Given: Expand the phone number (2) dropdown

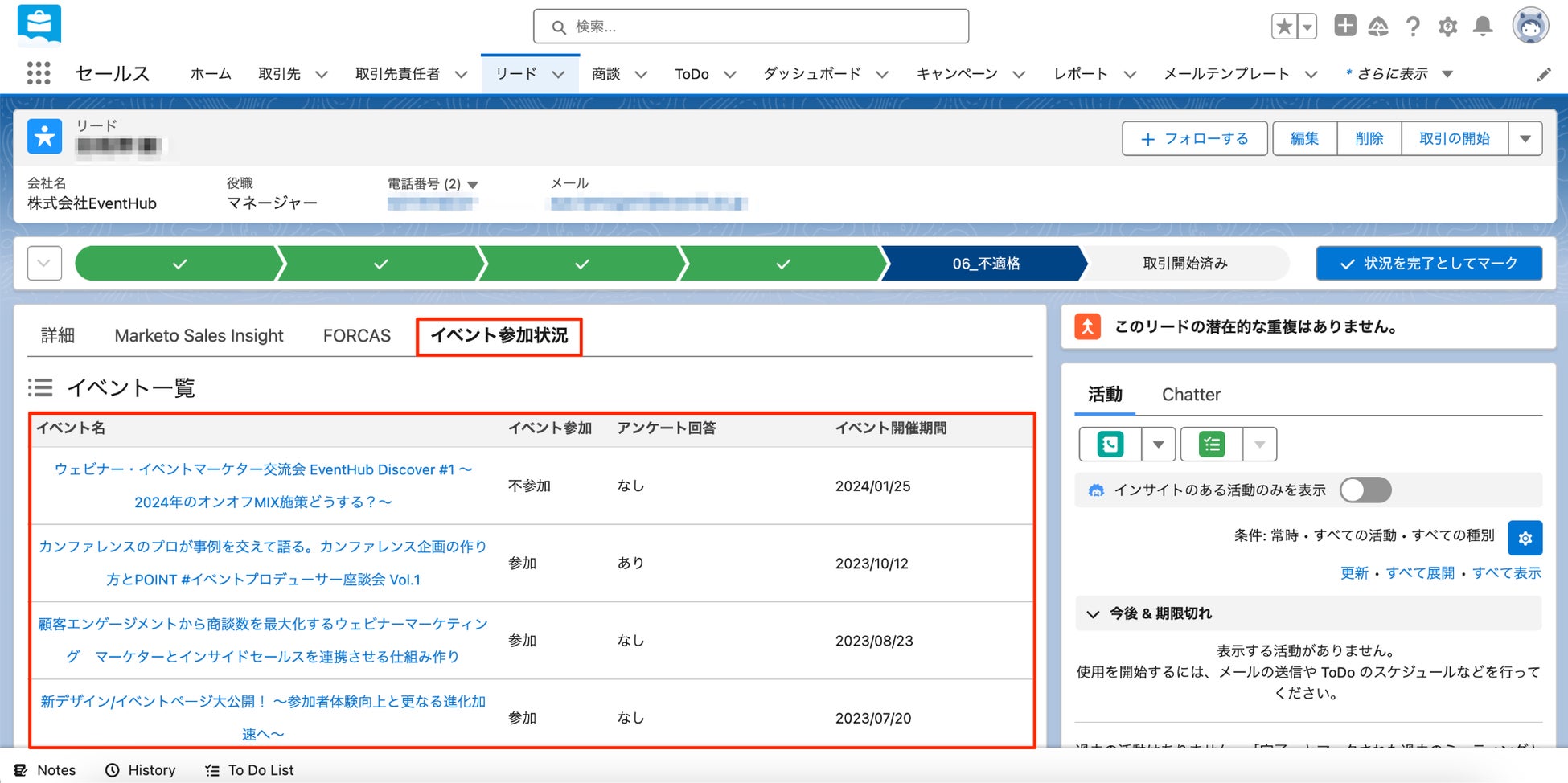Looking at the screenshot, I should [473, 185].
